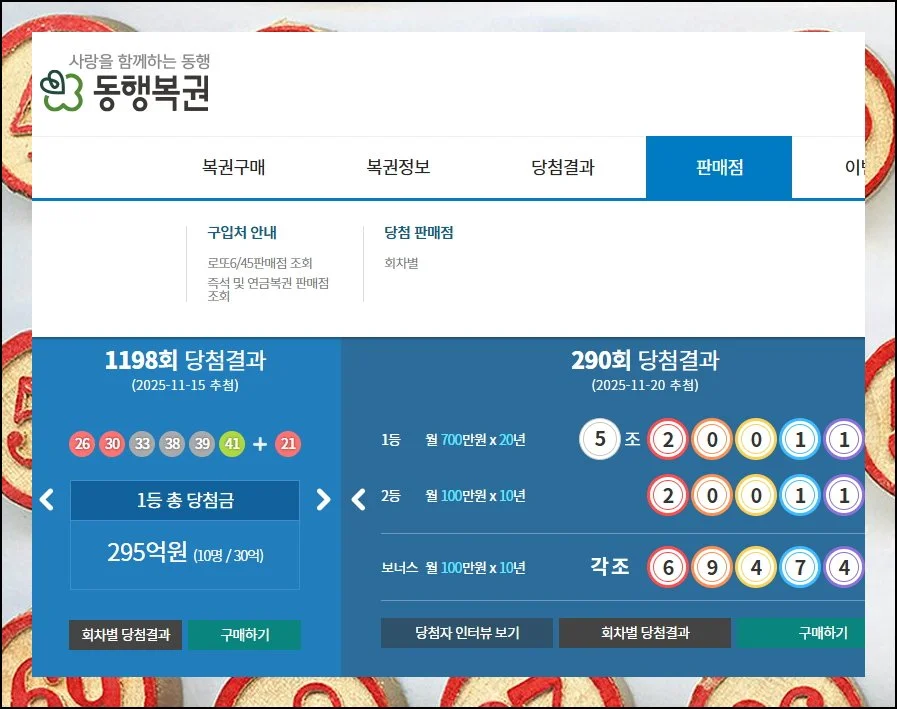Open the 당첨결과 tab
897x709 pixels.
point(565,167)
